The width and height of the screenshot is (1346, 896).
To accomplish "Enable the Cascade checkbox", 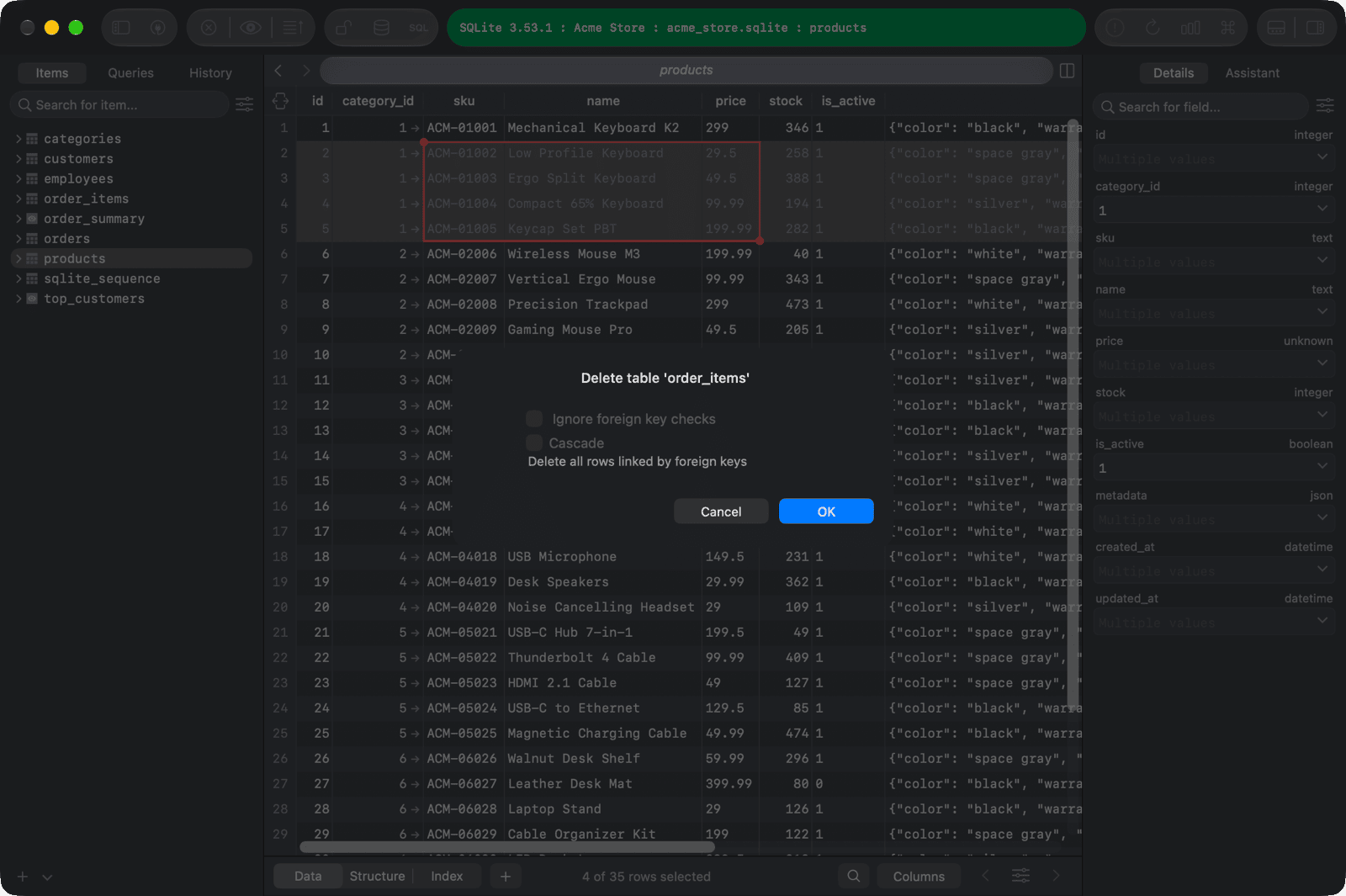I will coord(534,443).
